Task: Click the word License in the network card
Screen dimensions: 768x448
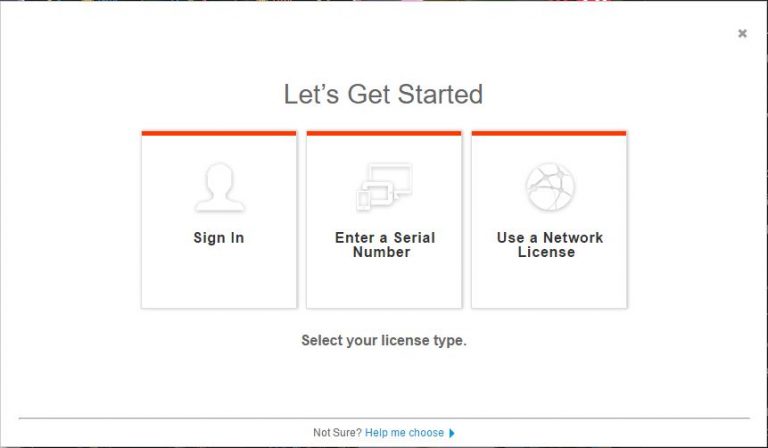Action: (546, 253)
